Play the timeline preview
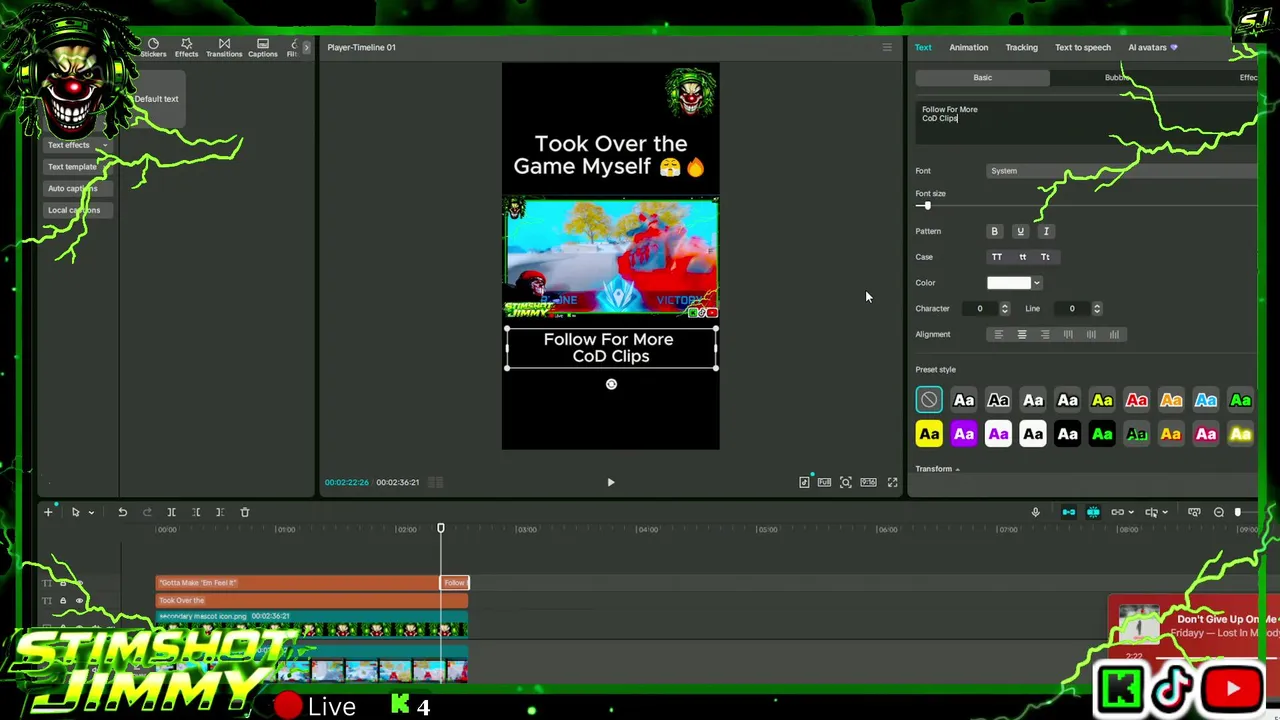Viewport: 1280px width, 720px height. 610,482
